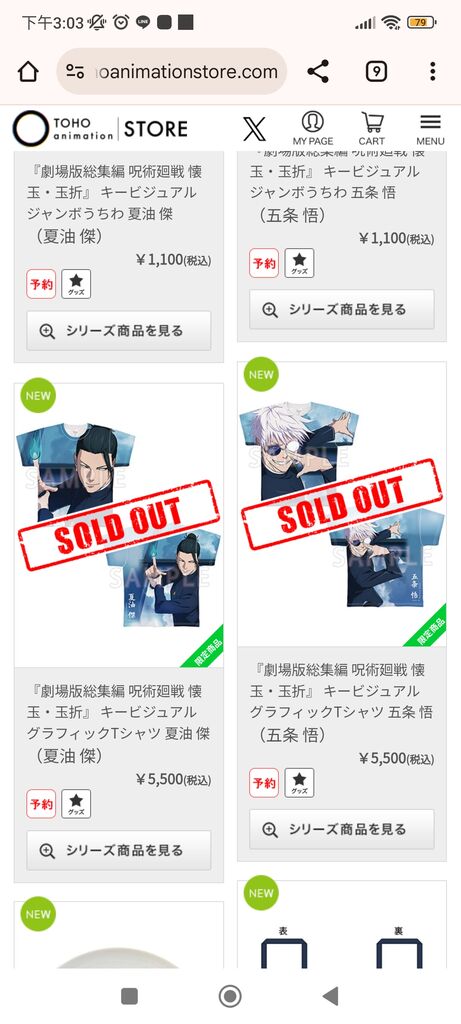
Task: Tap the グッズ star tag under the Gojo T-shirt
Action: click(299, 782)
